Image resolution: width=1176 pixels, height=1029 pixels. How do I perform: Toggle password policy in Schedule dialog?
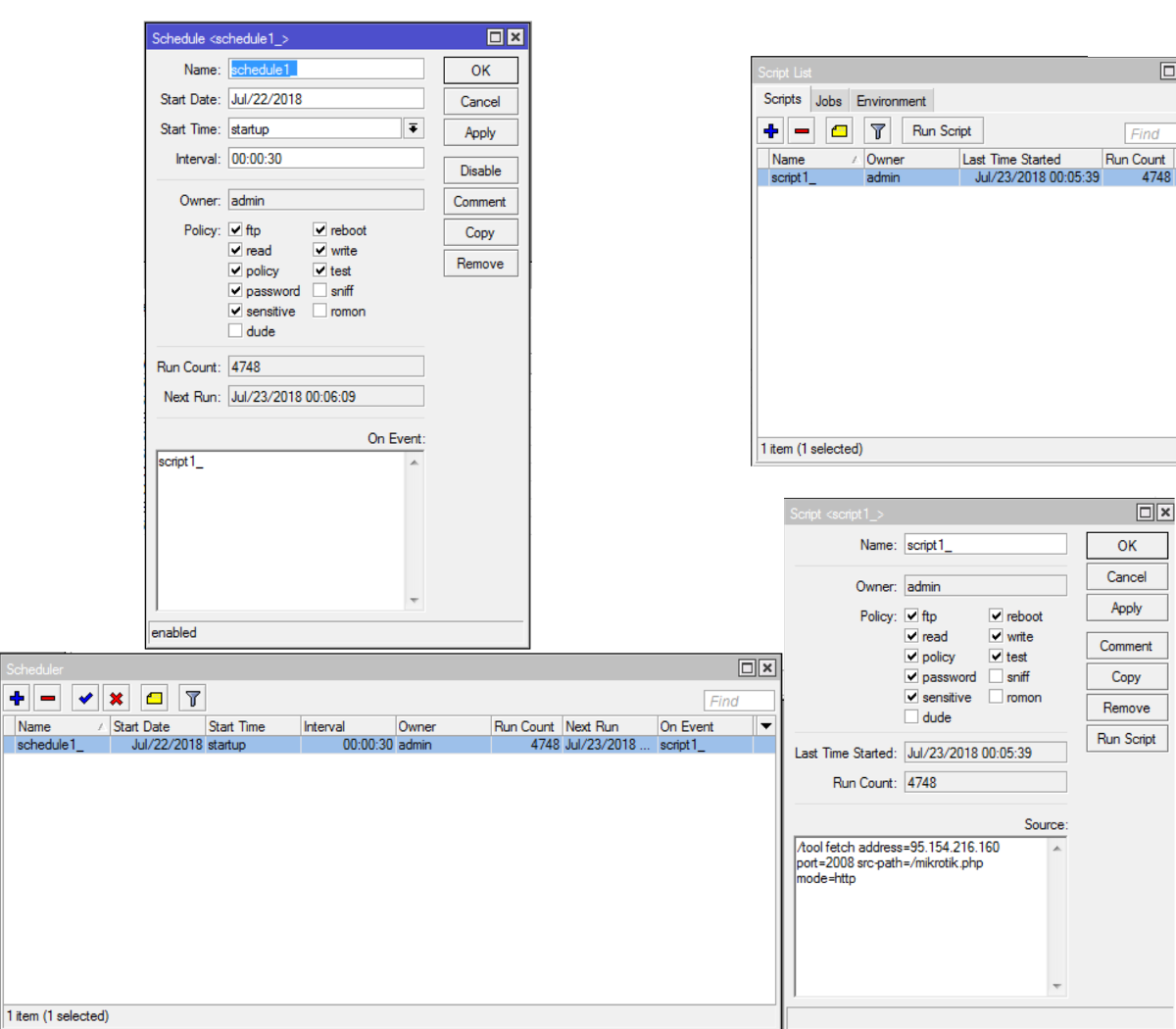point(236,290)
